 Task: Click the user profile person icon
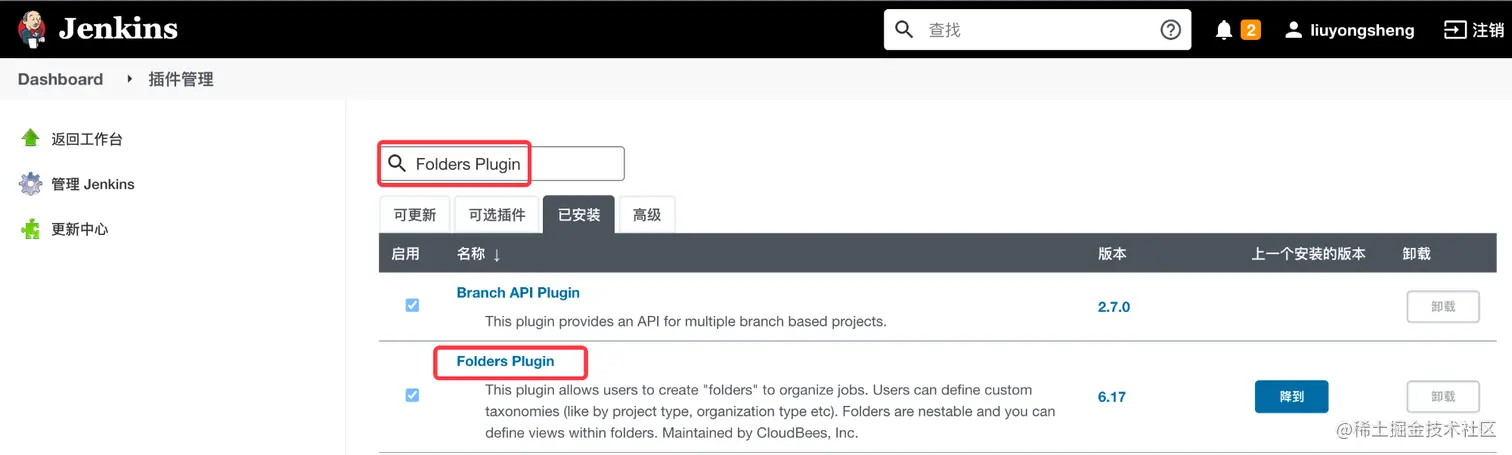[1294, 30]
